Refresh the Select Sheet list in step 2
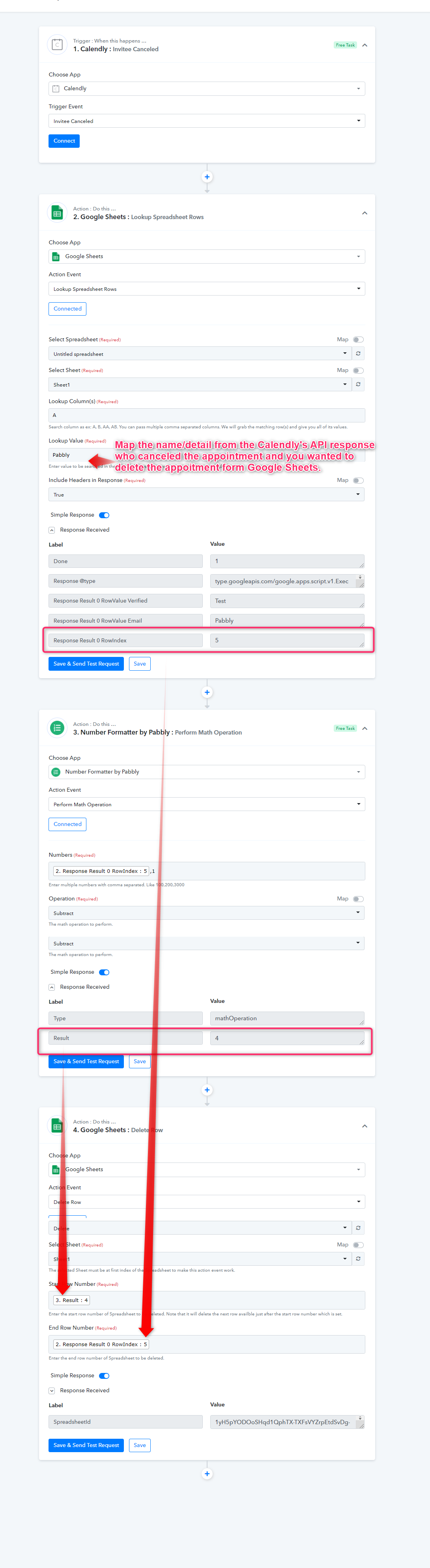This screenshot has height=1568, width=430. (x=358, y=384)
